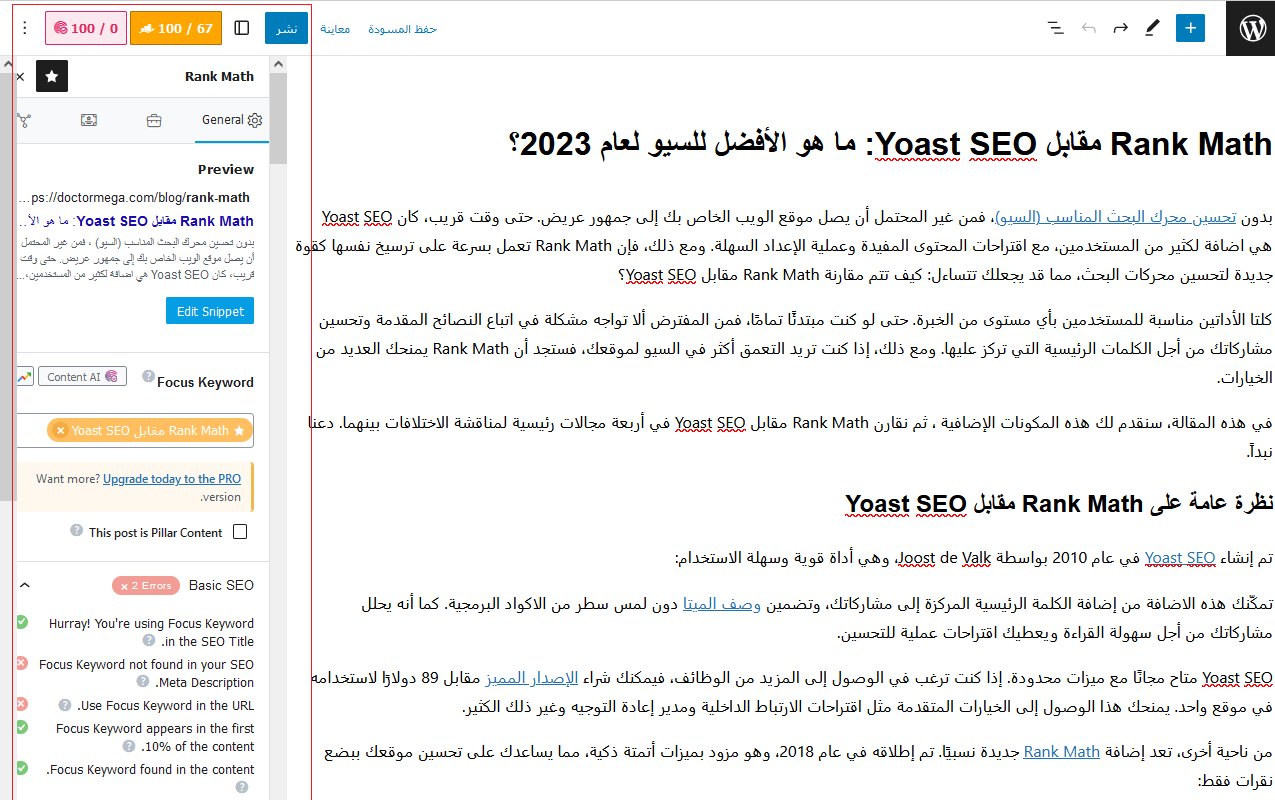Image resolution: width=1275 pixels, height=800 pixels.
Task: Open the three-dot options menu
Action: (24, 27)
